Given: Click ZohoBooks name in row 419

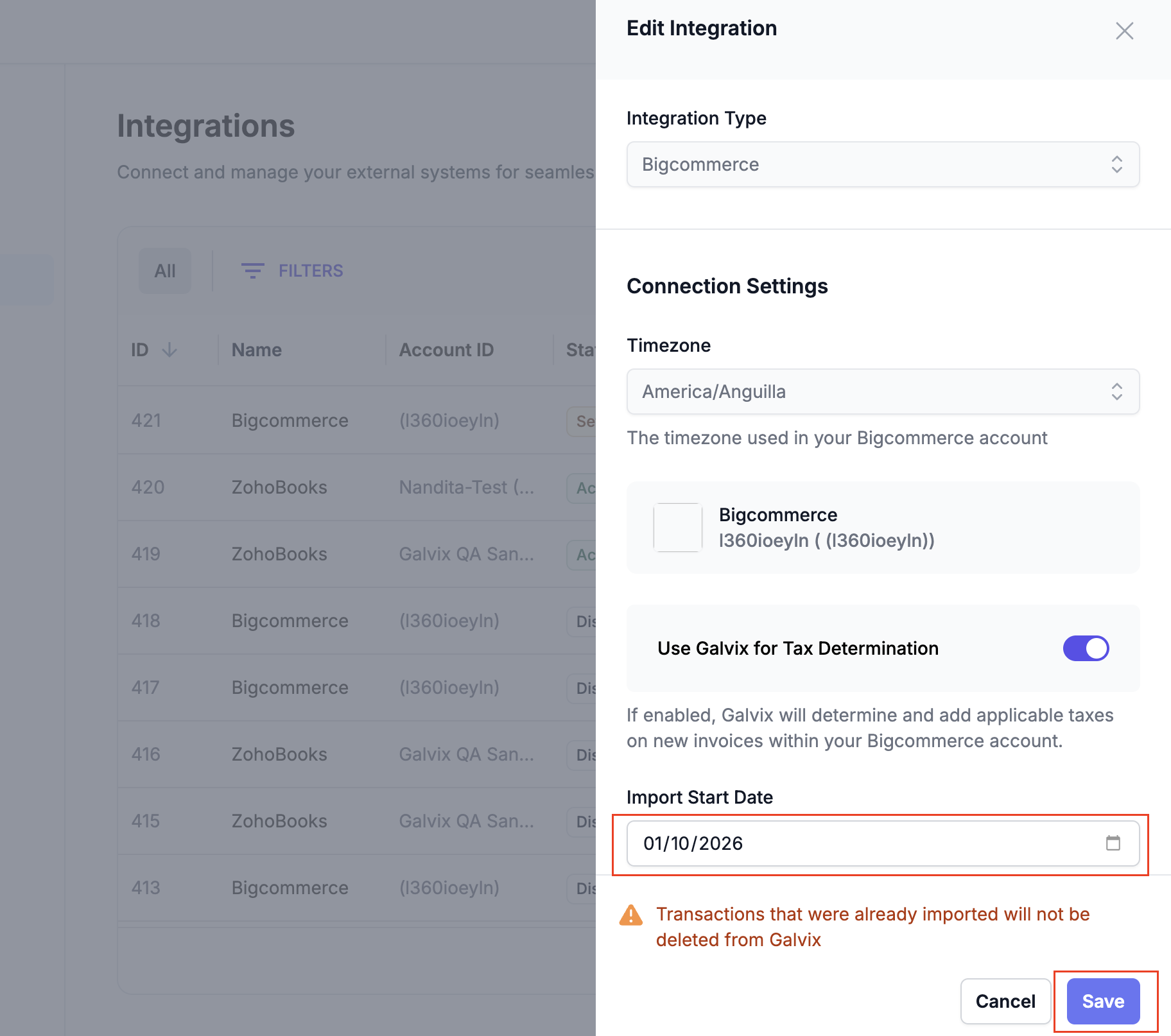Looking at the screenshot, I should coord(279,554).
